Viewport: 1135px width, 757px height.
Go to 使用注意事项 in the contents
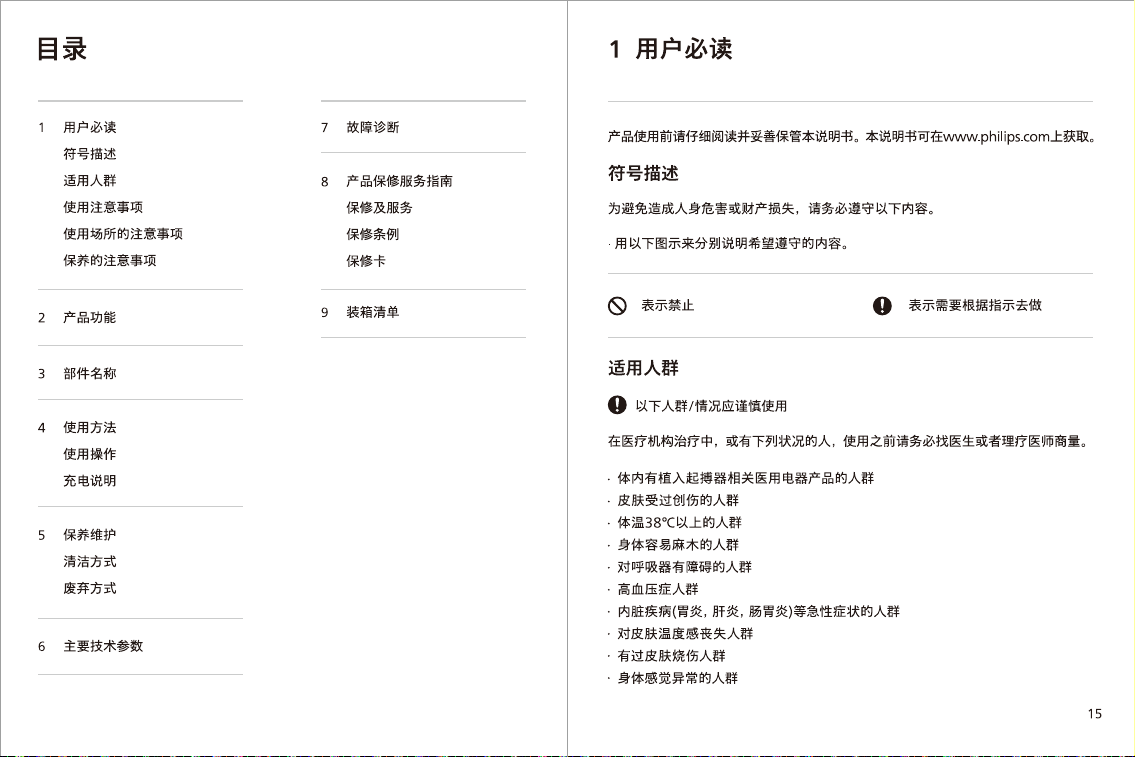click(x=103, y=208)
